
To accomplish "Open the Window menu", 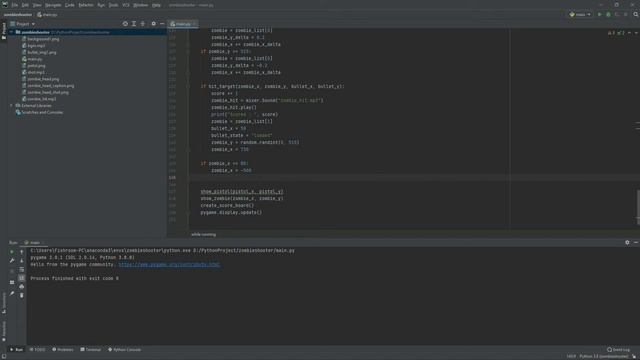I will (x=141, y=5).
